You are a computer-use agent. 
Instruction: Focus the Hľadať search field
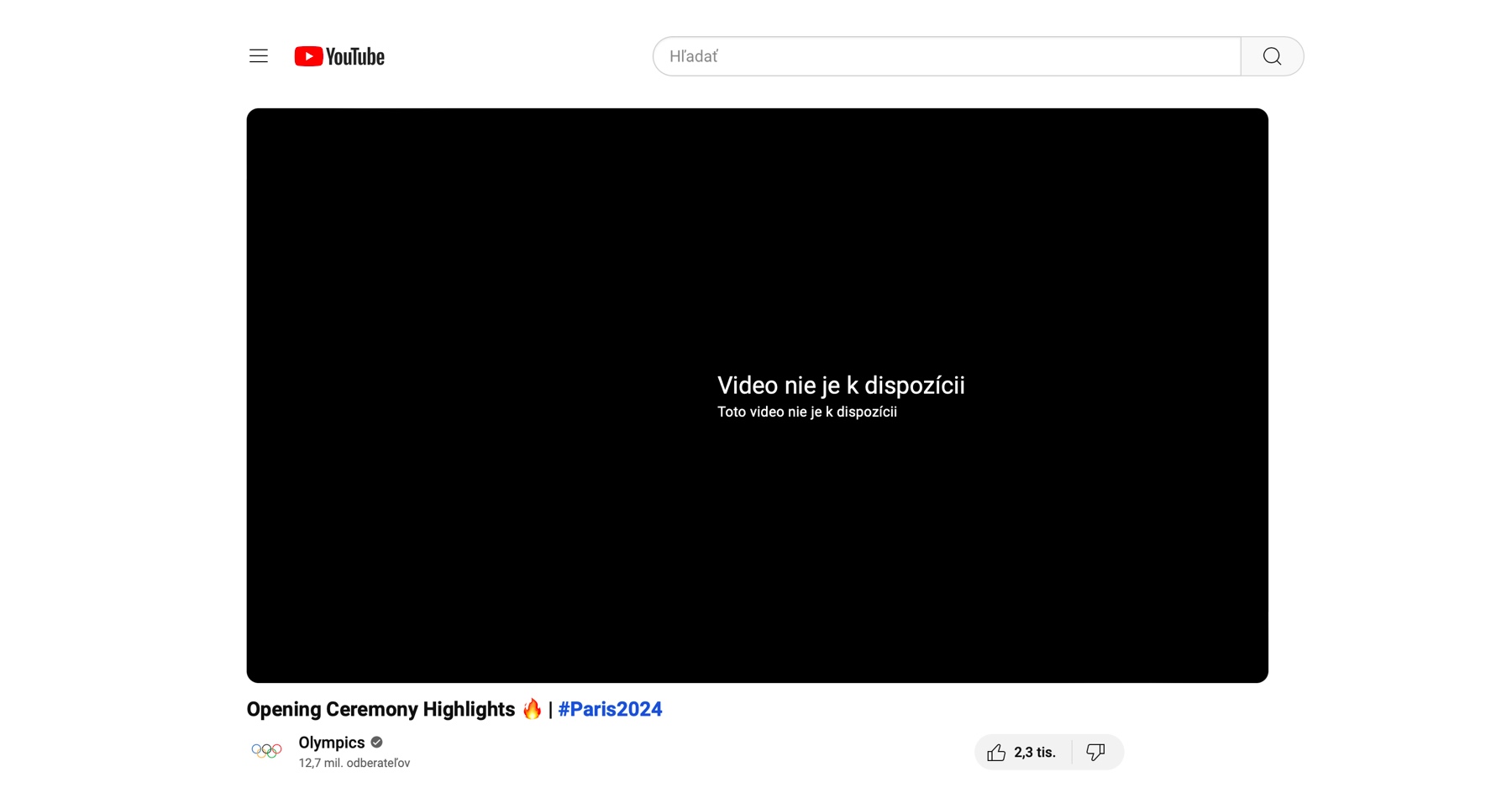946,56
